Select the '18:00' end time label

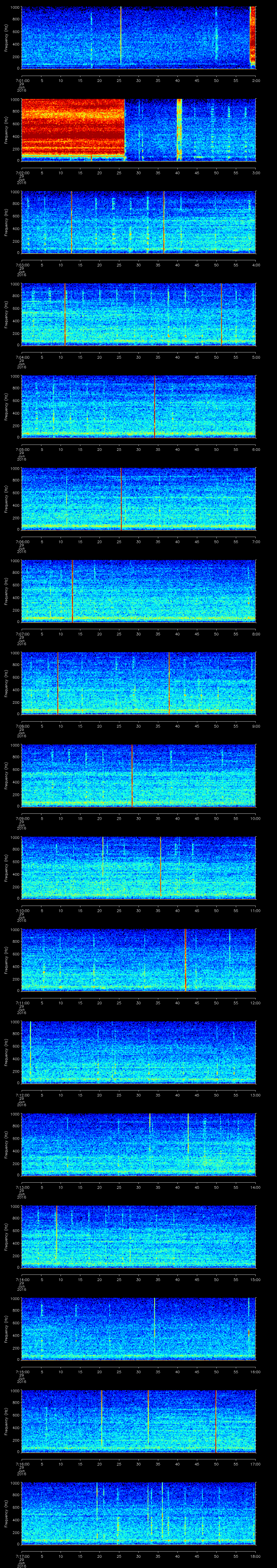pyautogui.click(x=255, y=1556)
